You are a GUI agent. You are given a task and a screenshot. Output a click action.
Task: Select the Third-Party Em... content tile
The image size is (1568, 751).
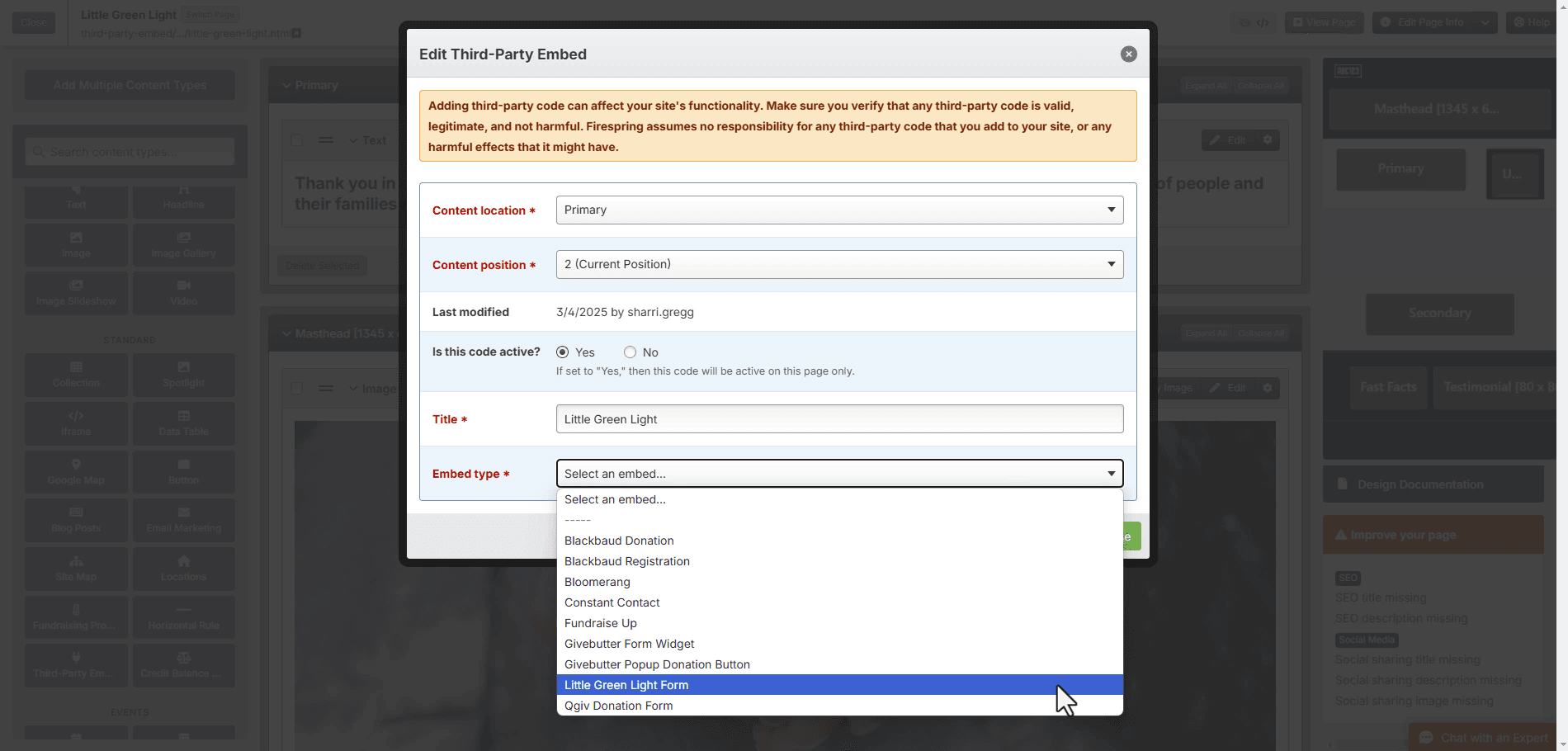76,665
